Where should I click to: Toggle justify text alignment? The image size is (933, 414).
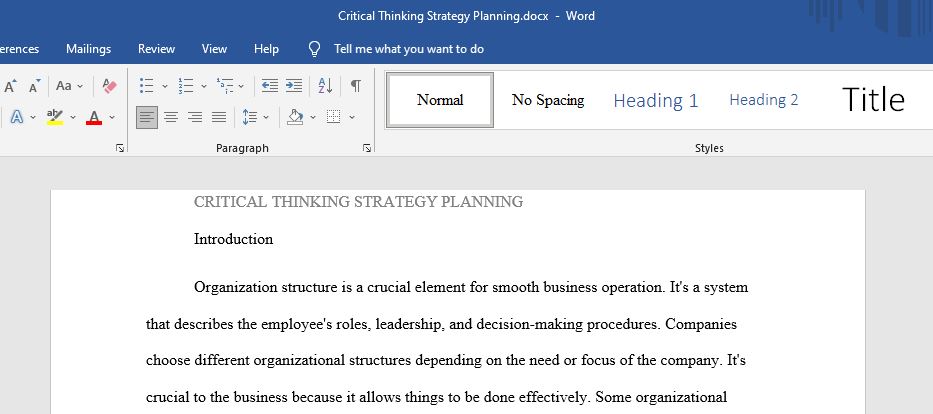point(219,117)
